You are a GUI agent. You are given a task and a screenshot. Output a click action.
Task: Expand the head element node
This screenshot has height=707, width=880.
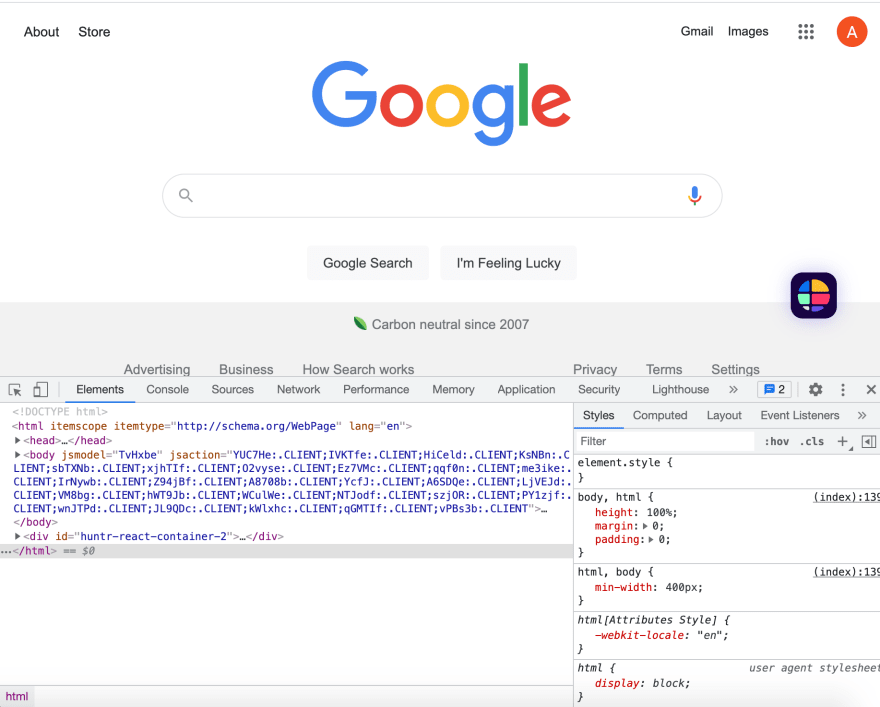[x=17, y=440]
